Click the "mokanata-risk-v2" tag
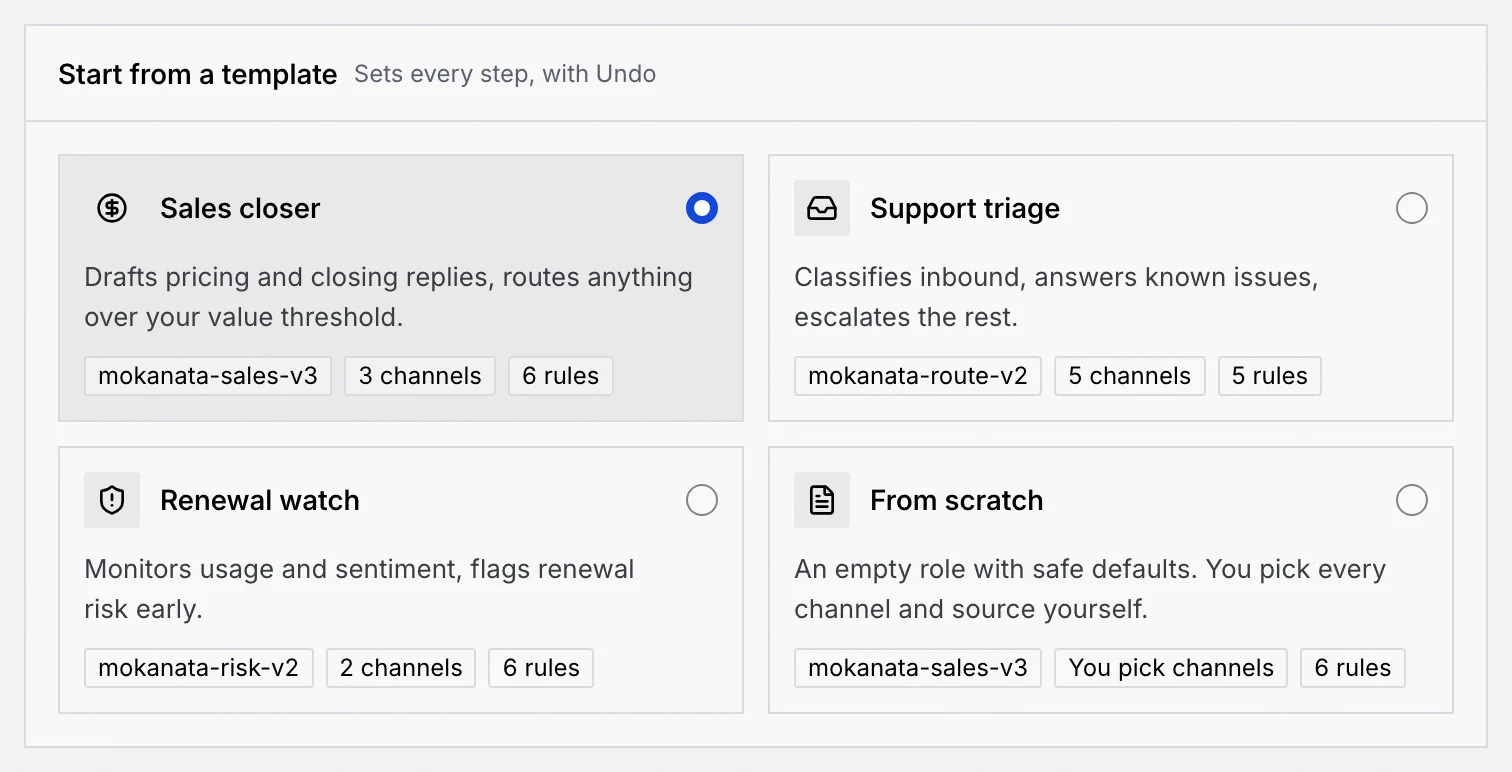1512x772 pixels. coord(199,668)
